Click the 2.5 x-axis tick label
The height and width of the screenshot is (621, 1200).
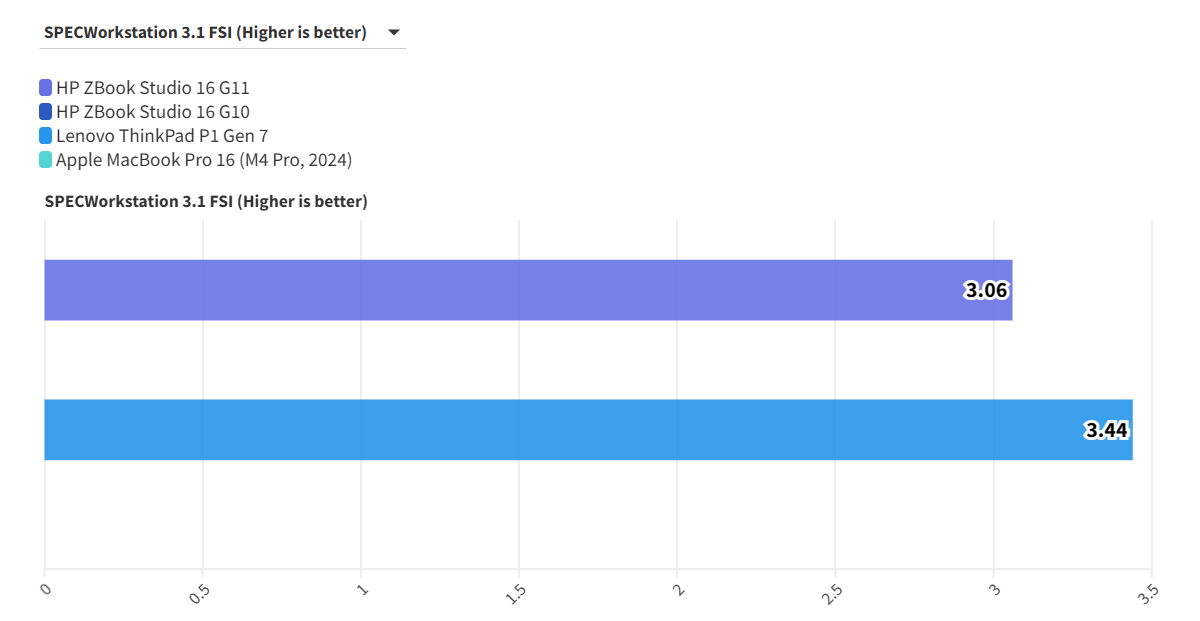tap(833, 593)
